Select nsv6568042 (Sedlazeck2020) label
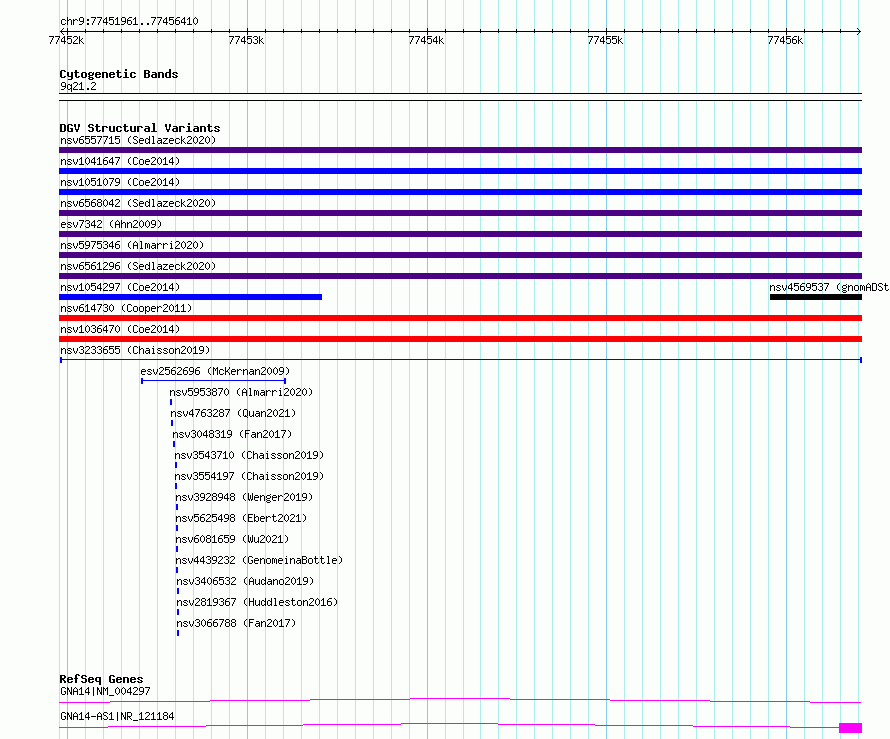 pos(138,203)
